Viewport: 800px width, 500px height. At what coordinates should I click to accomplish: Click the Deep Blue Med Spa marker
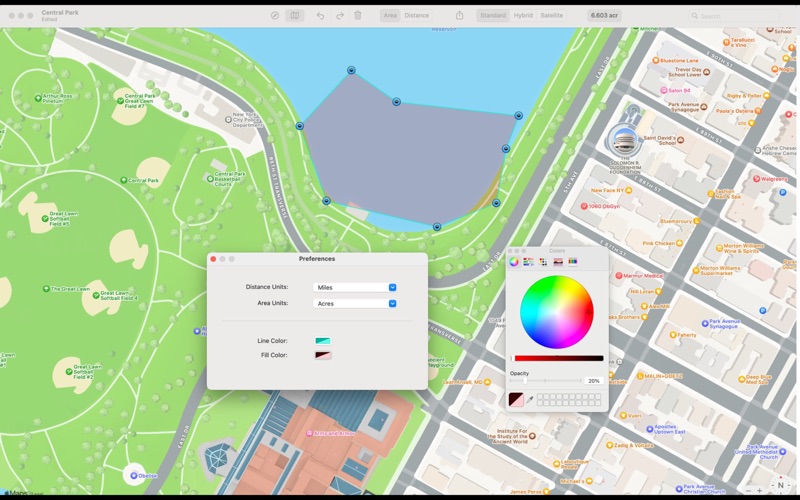(741, 379)
